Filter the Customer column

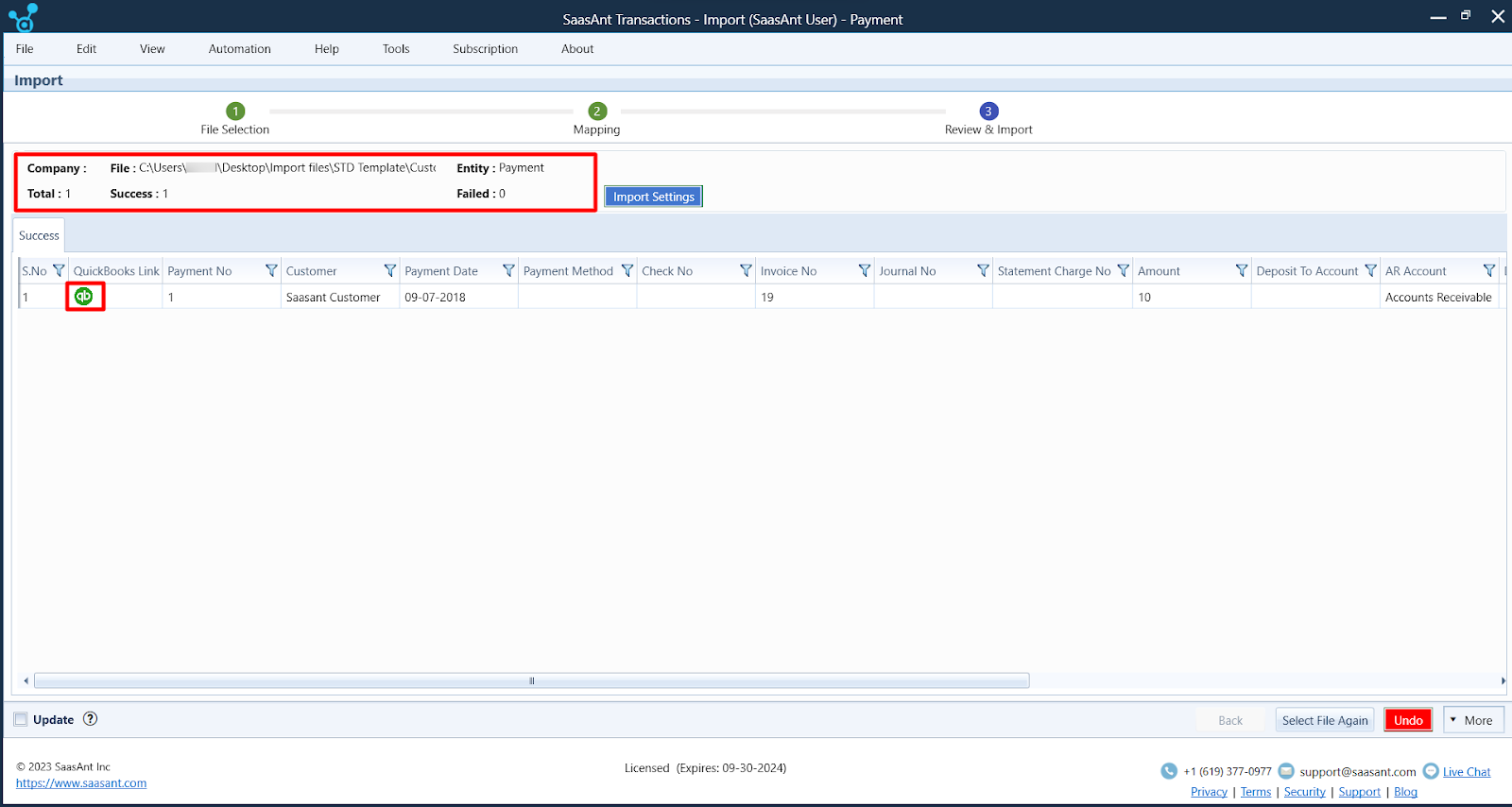coord(389,270)
